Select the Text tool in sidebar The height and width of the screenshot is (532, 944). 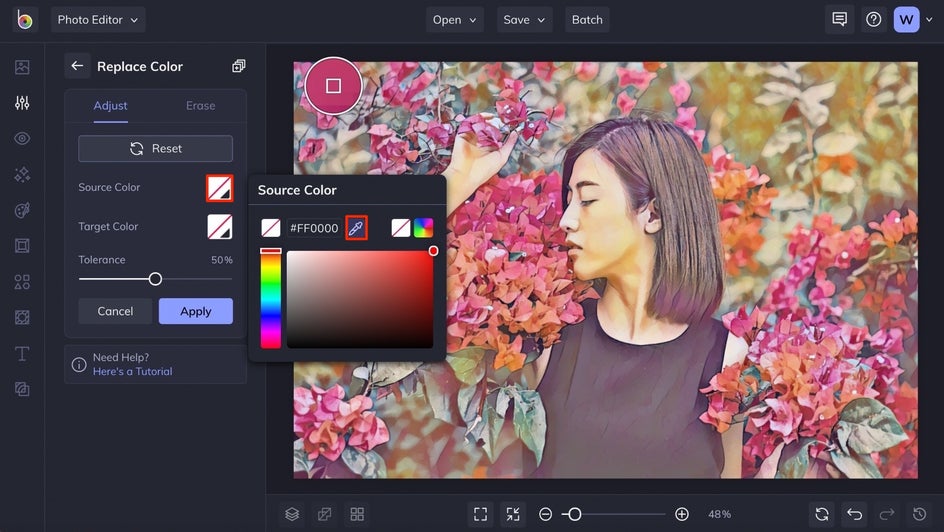[x=22, y=354]
